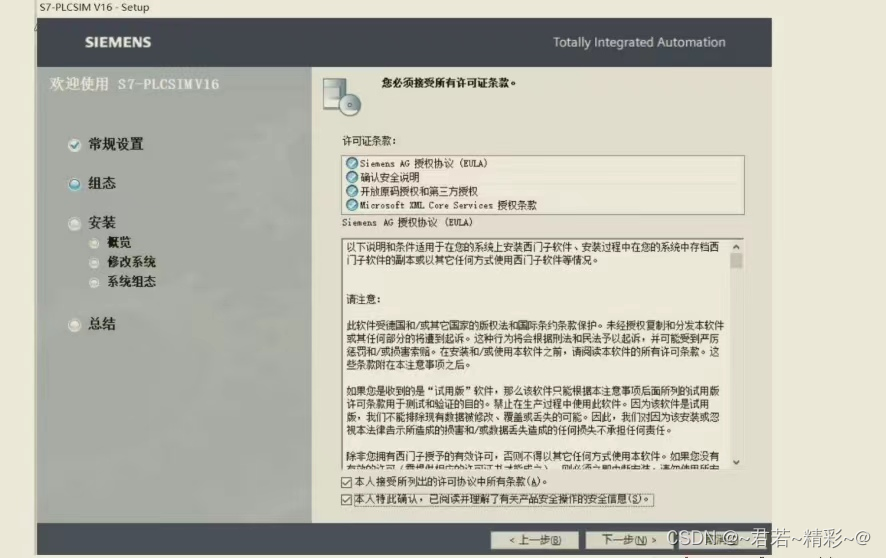The image size is (886, 558).
Task: Click the 修改系统 sub-step label
Action: 131,262
